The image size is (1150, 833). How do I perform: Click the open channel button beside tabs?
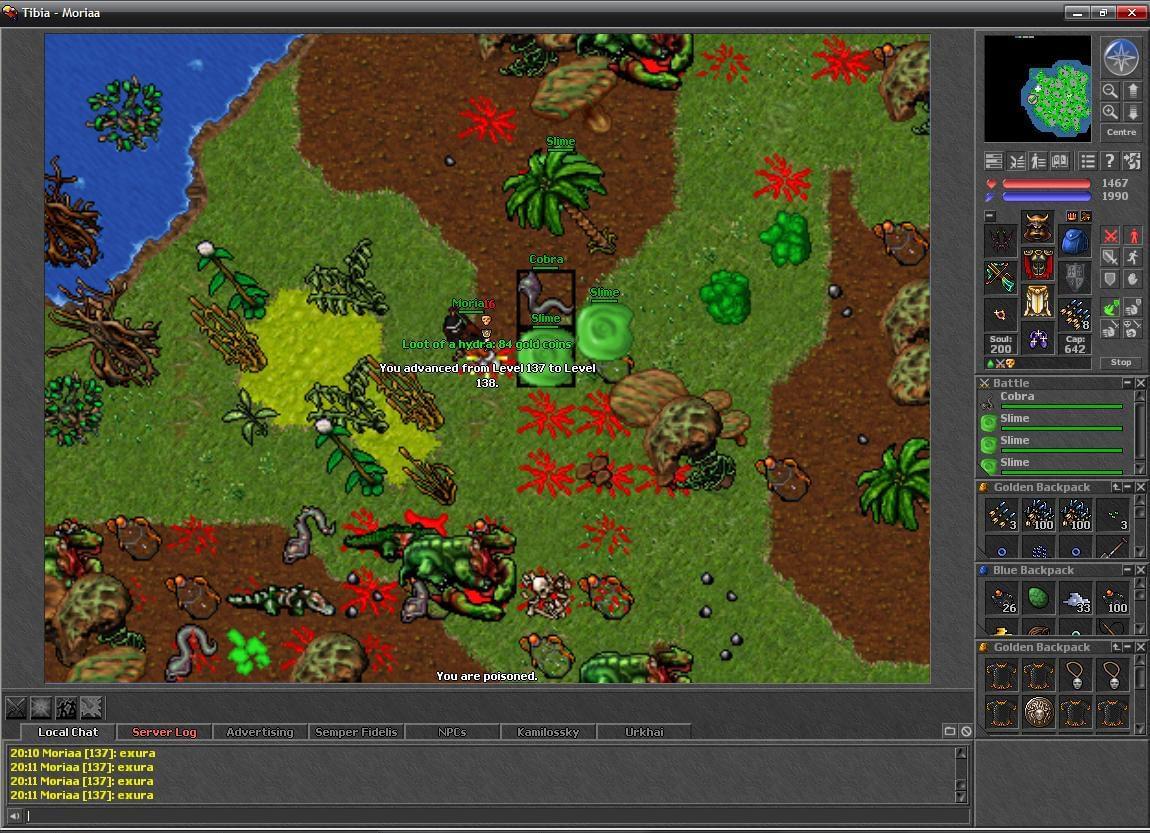[950, 731]
